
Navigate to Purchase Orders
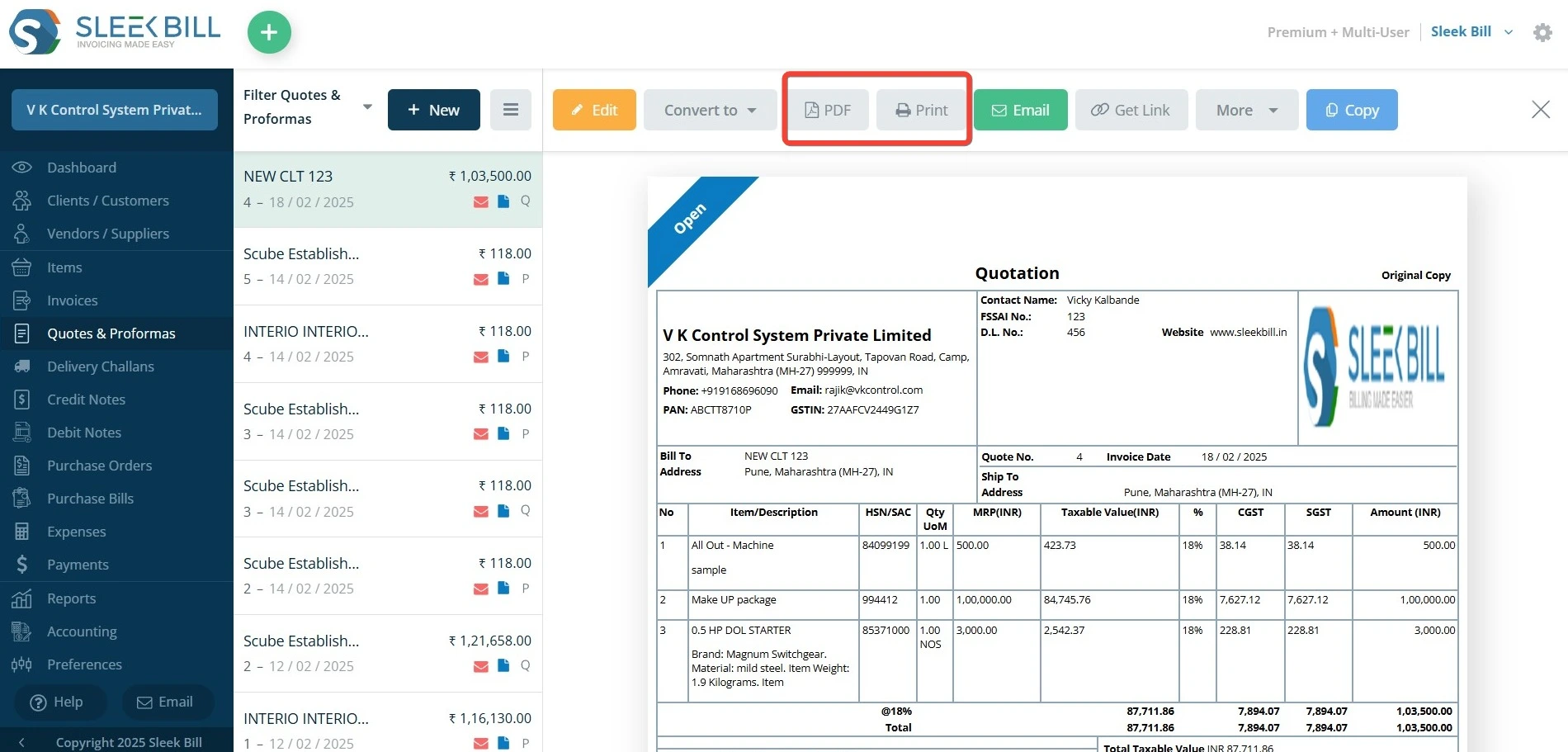pyautogui.click(x=100, y=466)
